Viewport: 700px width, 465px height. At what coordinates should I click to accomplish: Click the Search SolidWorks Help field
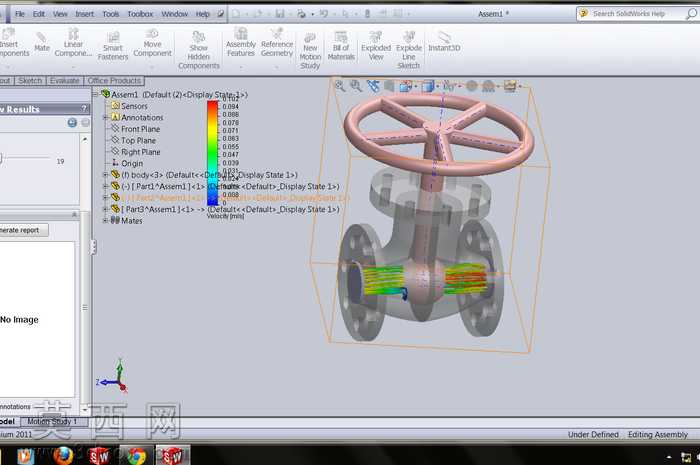click(638, 14)
